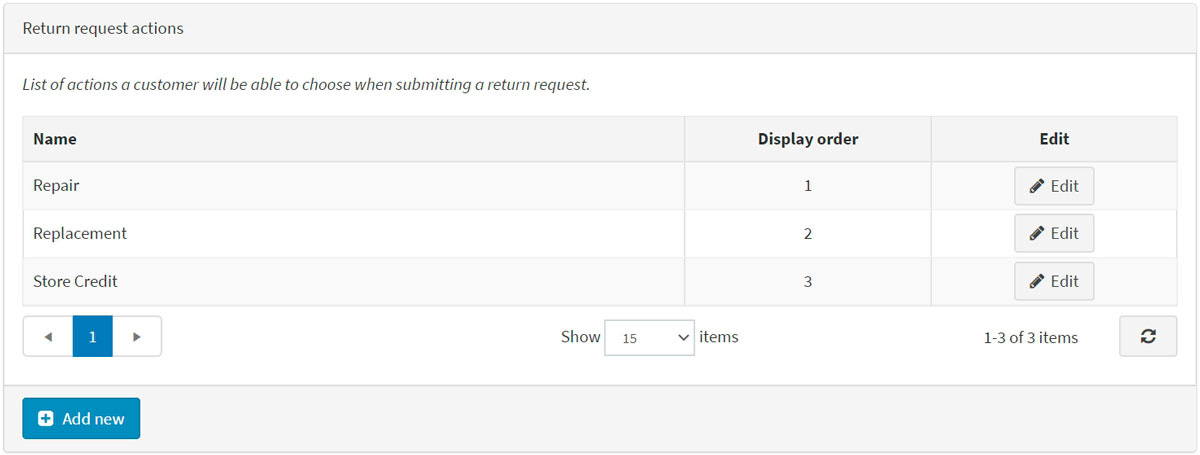Viewport: 1200px width, 455px height.
Task: Edit the Replacement return action
Action: [1054, 233]
